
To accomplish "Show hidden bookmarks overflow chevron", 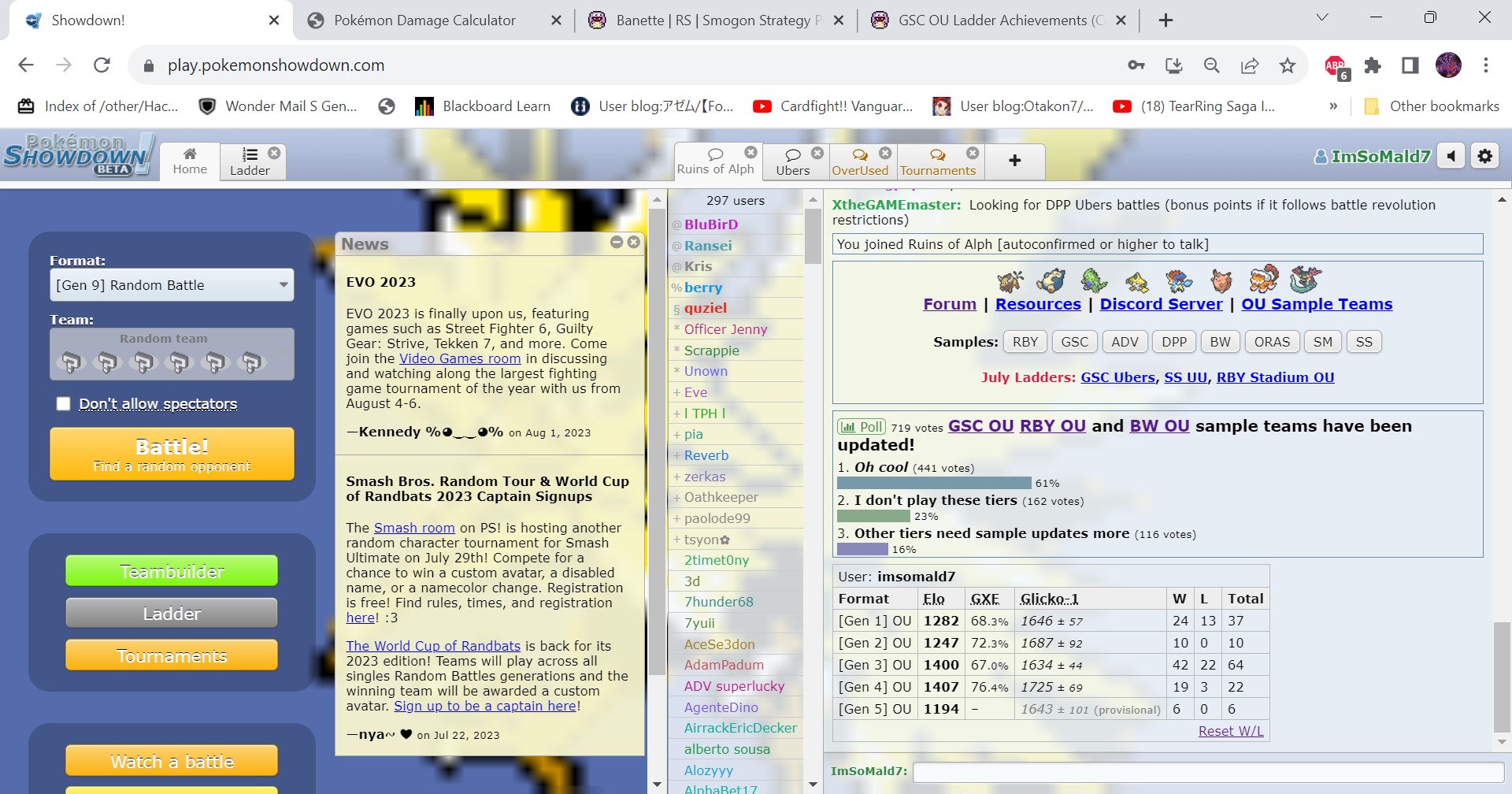I will point(1332,106).
